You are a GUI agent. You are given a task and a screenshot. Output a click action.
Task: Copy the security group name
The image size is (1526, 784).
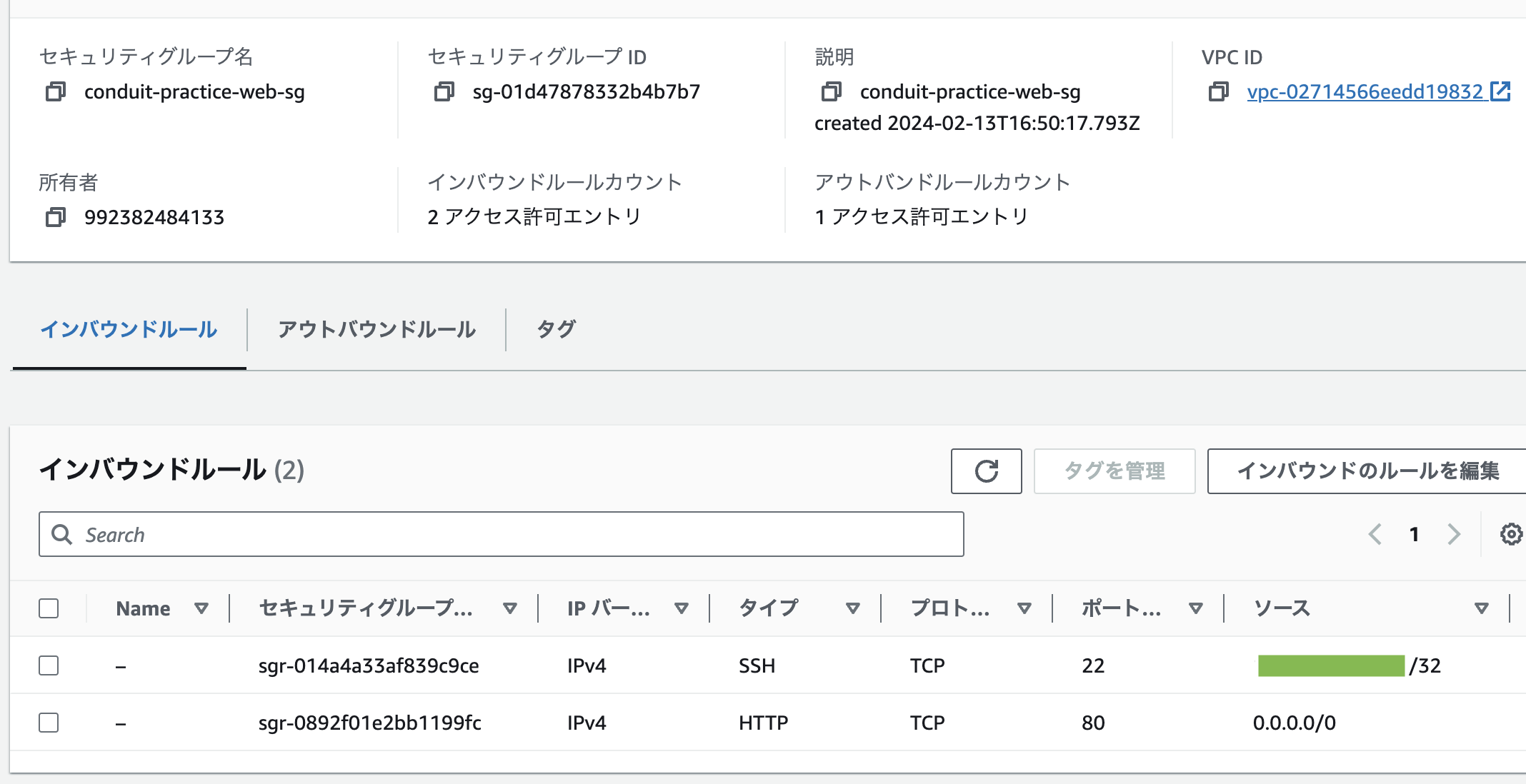(x=56, y=91)
